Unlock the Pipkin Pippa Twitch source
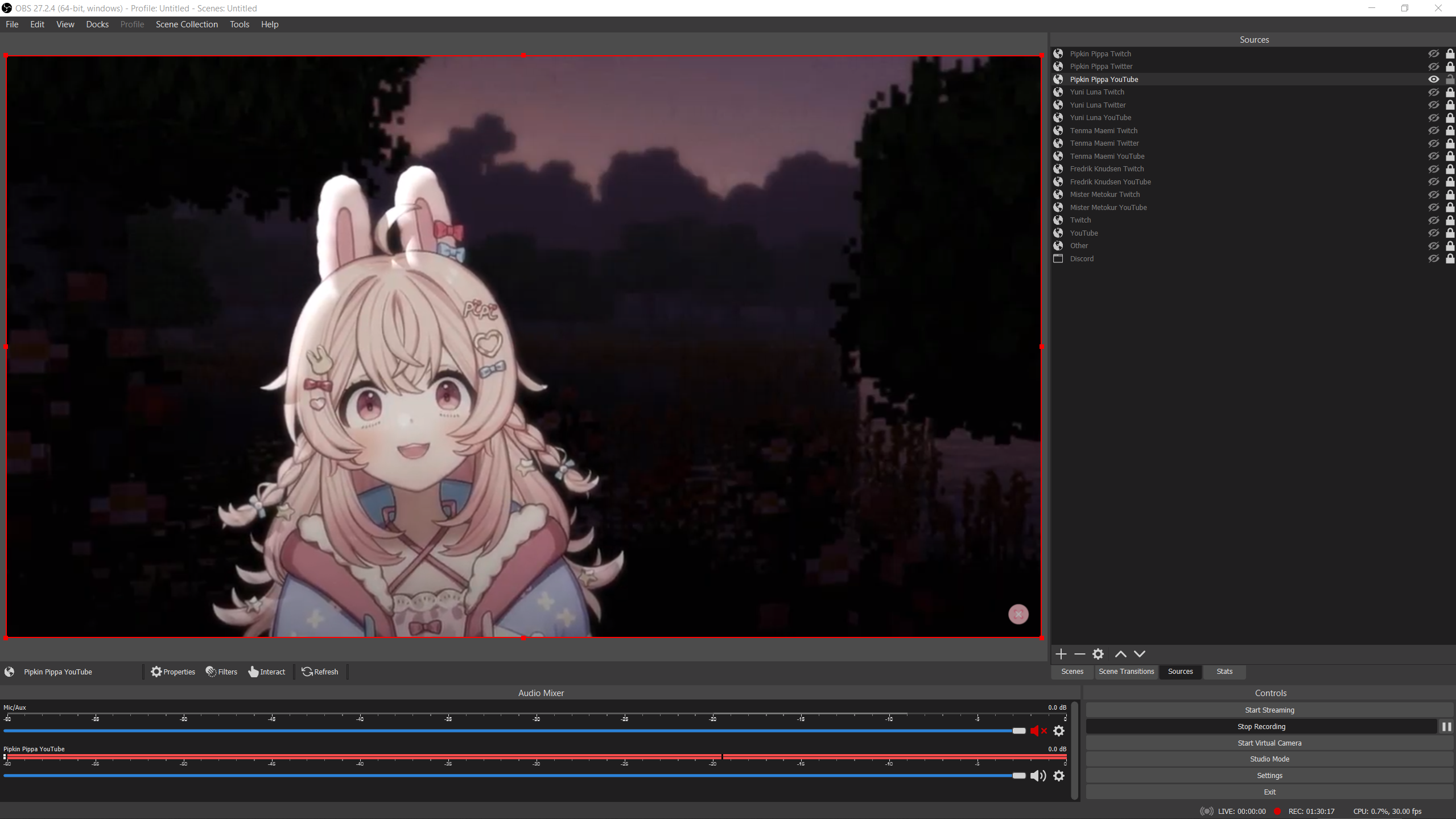 click(1450, 53)
